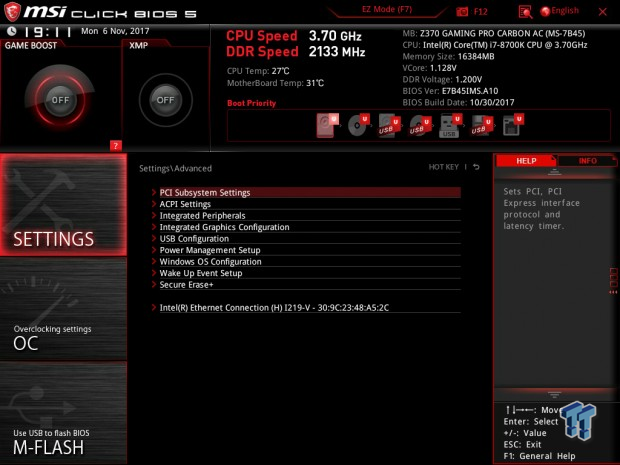
Task: Select the hard disk boot priority icon
Action: pyautogui.click(x=327, y=125)
